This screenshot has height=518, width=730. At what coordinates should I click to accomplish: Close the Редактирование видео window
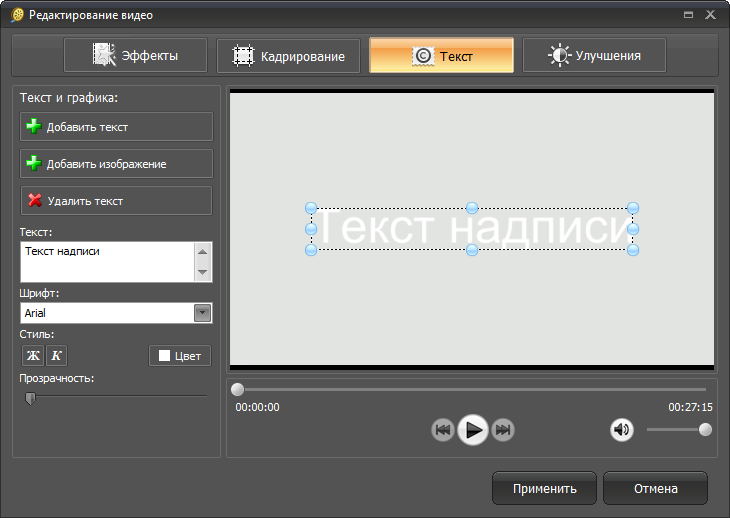[x=710, y=15]
